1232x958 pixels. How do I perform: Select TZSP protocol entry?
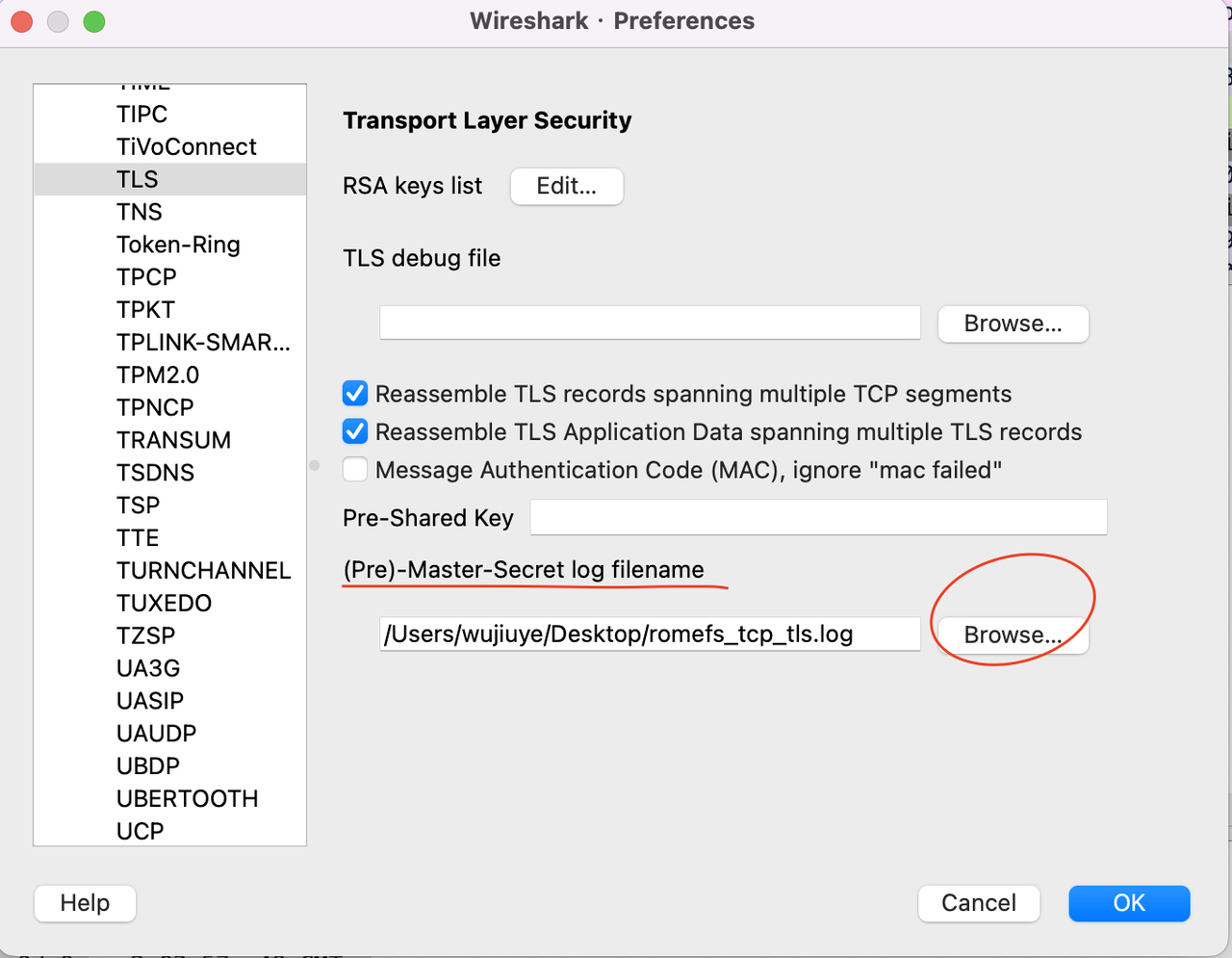click(x=170, y=636)
